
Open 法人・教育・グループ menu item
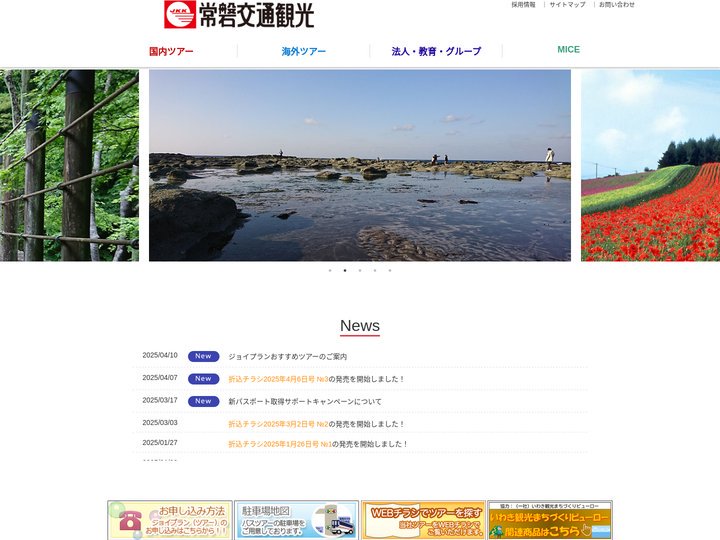coord(436,51)
